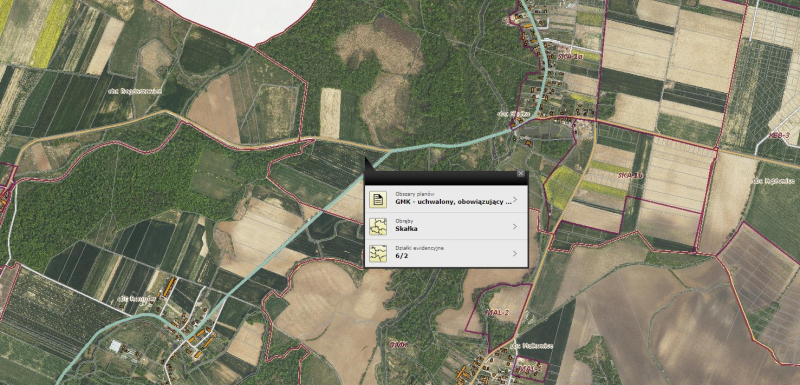Click the SKA-1b plan area label

[630, 175]
